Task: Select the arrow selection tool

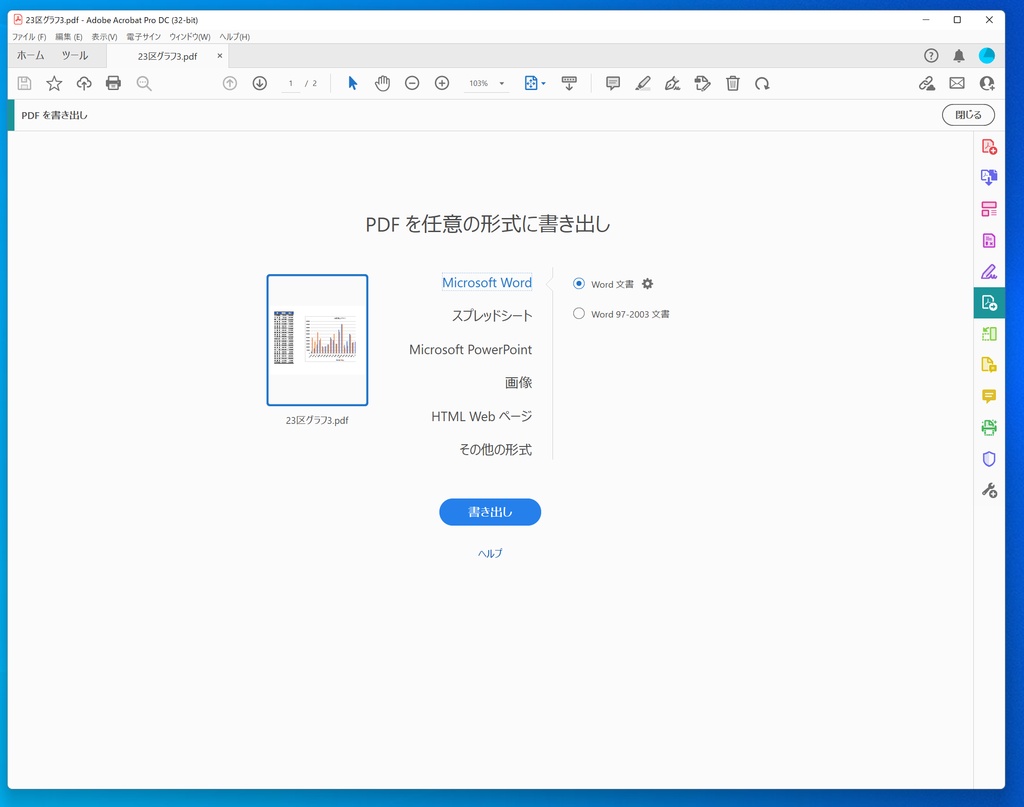Action: 353,84
